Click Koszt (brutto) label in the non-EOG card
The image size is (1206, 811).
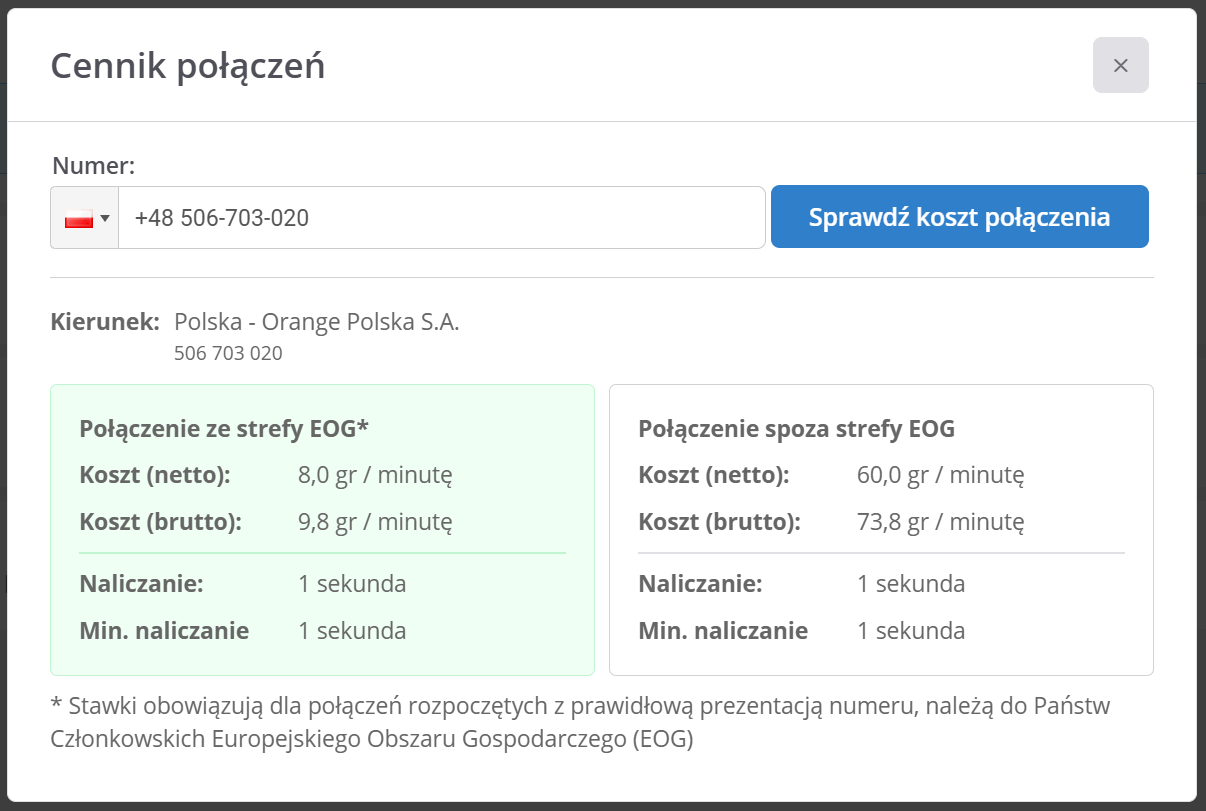click(x=719, y=521)
